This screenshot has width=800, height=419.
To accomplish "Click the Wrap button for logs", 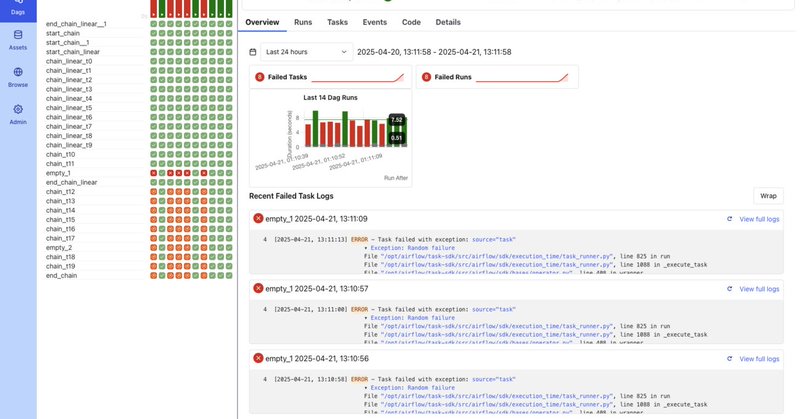I will [x=768, y=196].
